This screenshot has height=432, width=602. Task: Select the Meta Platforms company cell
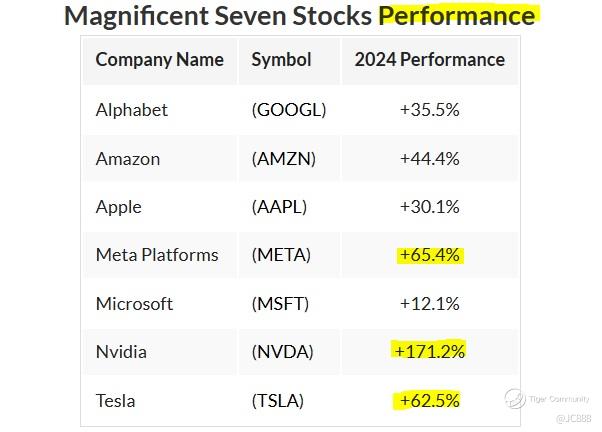tap(157, 255)
